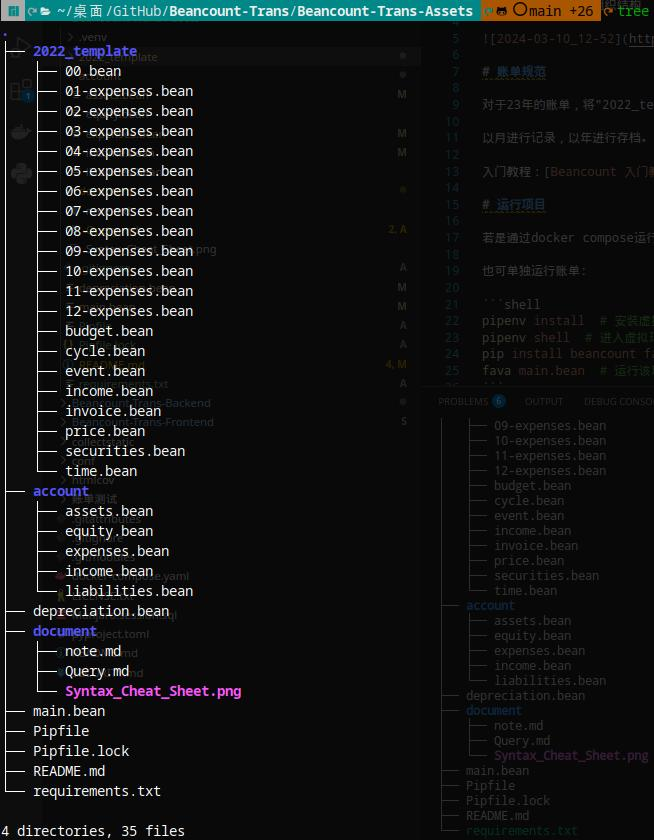Click bright README.md in front terminal
The width and height of the screenshot is (654, 840).
click(69, 771)
